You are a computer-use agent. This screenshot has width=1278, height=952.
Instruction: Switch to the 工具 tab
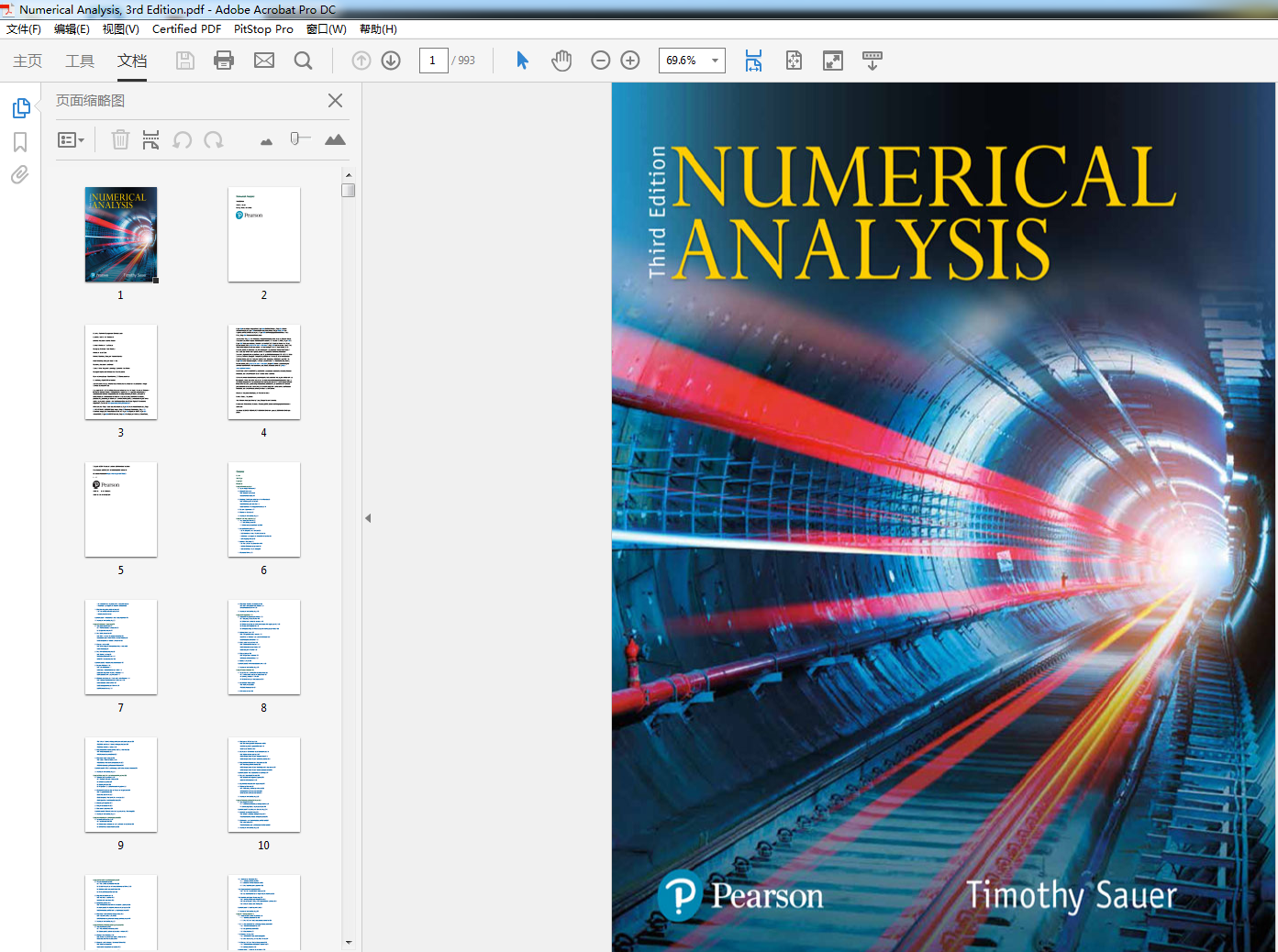81,61
